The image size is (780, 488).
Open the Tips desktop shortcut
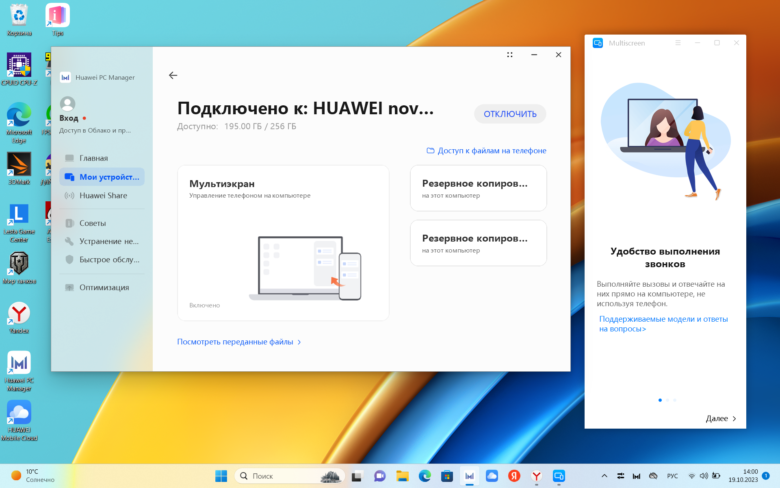click(x=57, y=20)
